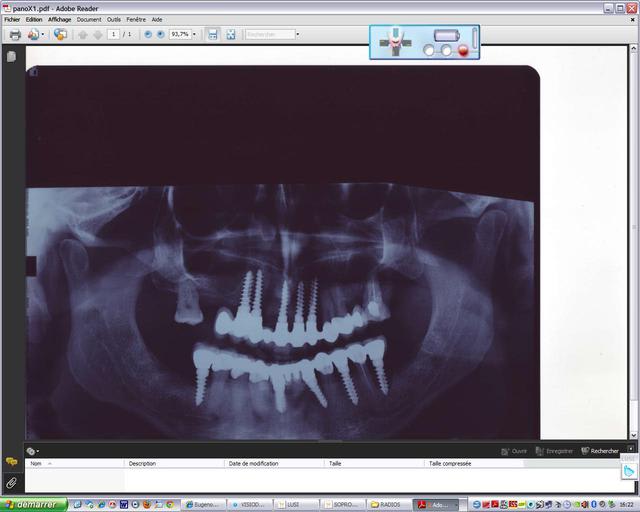Click the Print icon in toolbar
Screen dimensions: 640x512
coord(14,34)
